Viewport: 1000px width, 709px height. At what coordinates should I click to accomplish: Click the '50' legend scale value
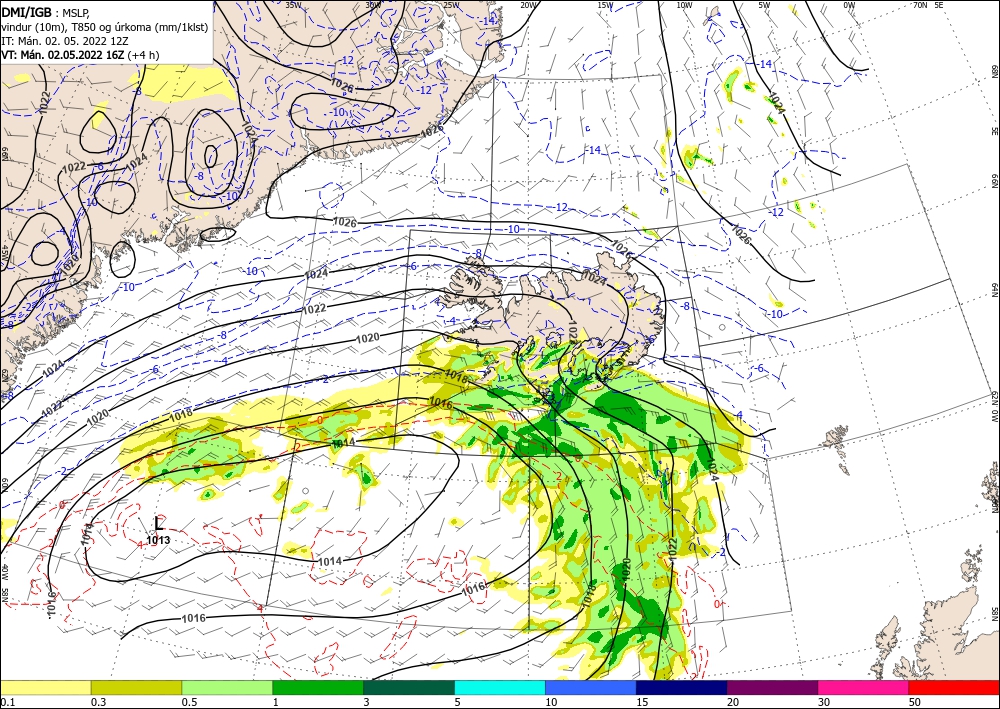[x=915, y=702]
